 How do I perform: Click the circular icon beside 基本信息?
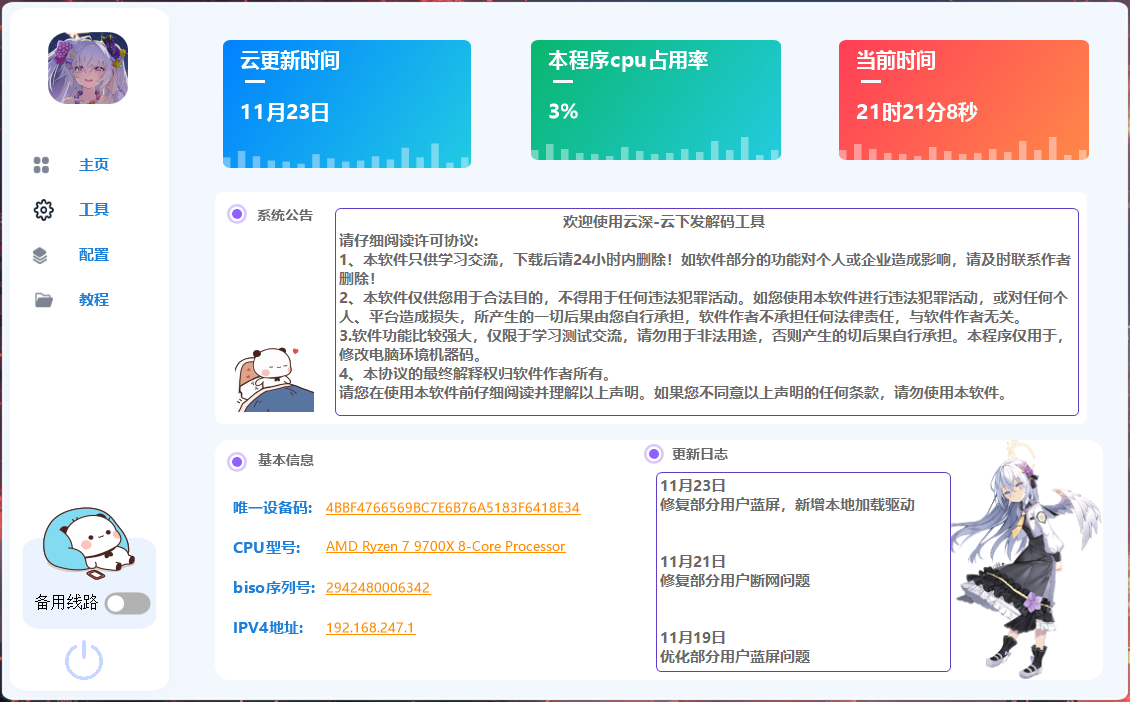[237, 461]
